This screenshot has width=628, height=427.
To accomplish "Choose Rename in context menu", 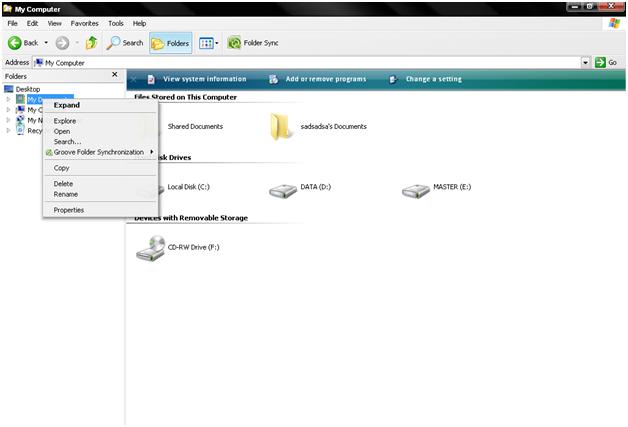I will click(101, 194).
